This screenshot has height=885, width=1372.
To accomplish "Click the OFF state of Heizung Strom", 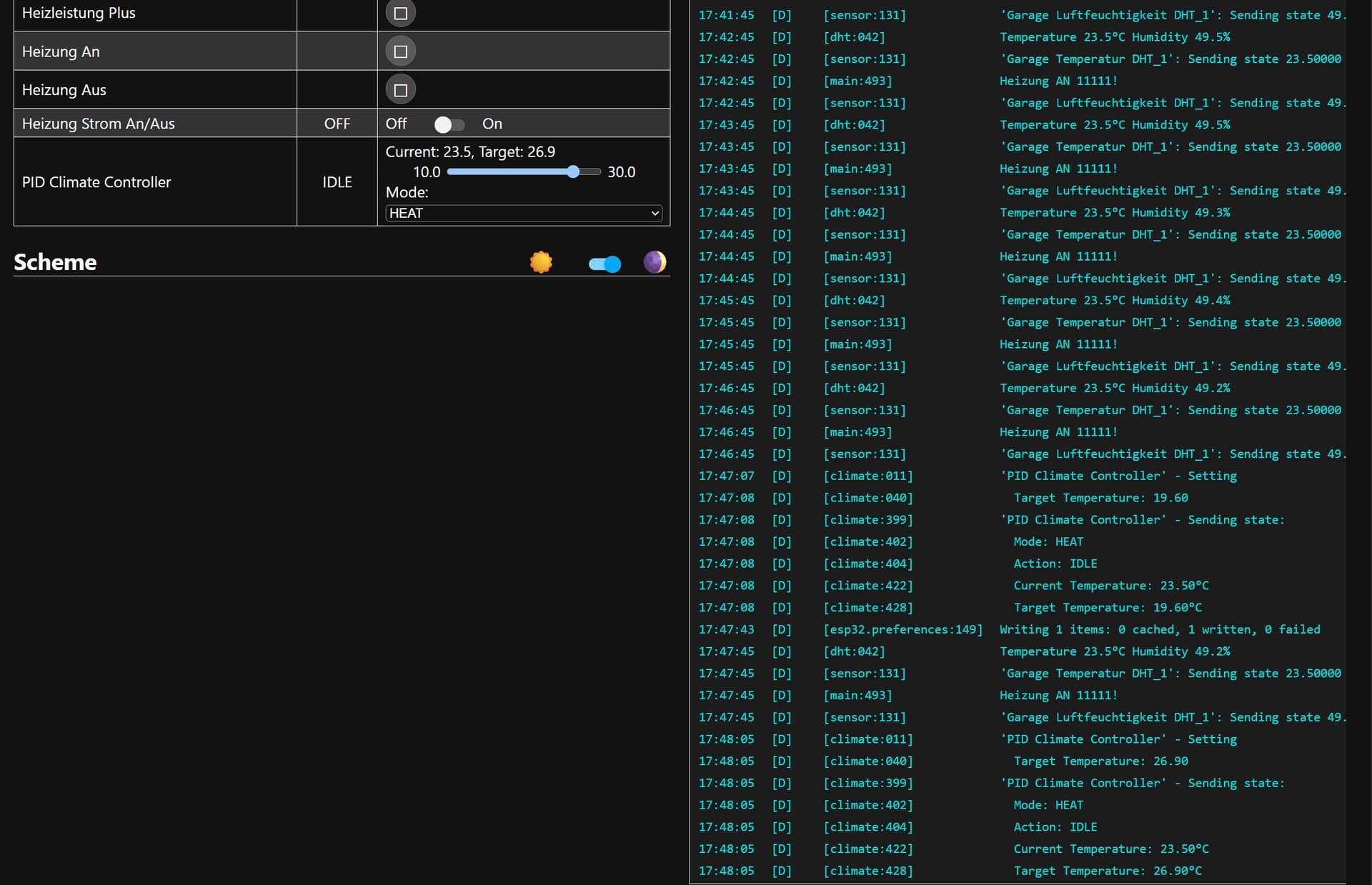I will [337, 124].
